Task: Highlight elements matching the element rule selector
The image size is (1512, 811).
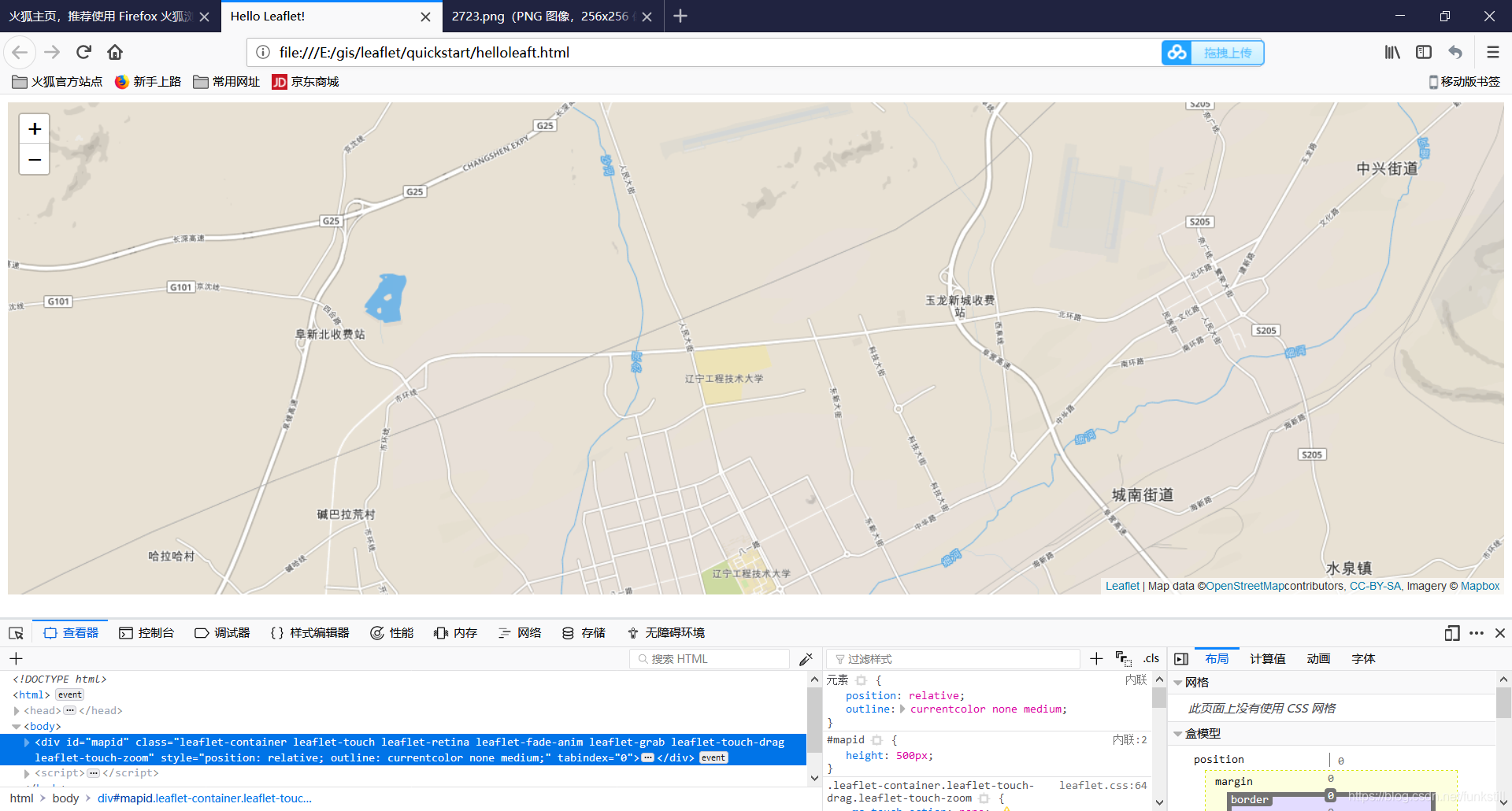Action: (x=861, y=680)
